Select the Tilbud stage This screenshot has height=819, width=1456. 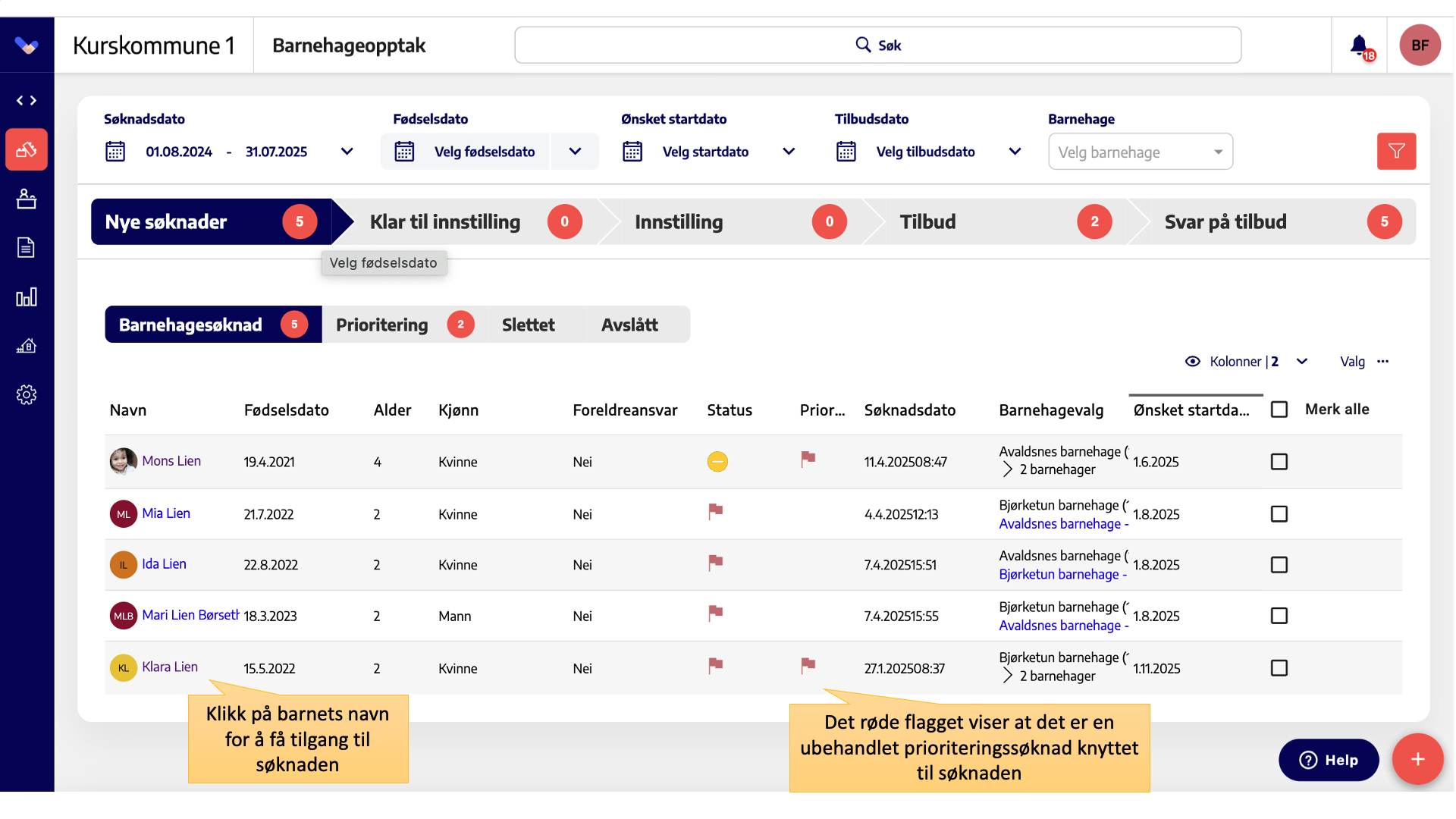click(x=1006, y=221)
